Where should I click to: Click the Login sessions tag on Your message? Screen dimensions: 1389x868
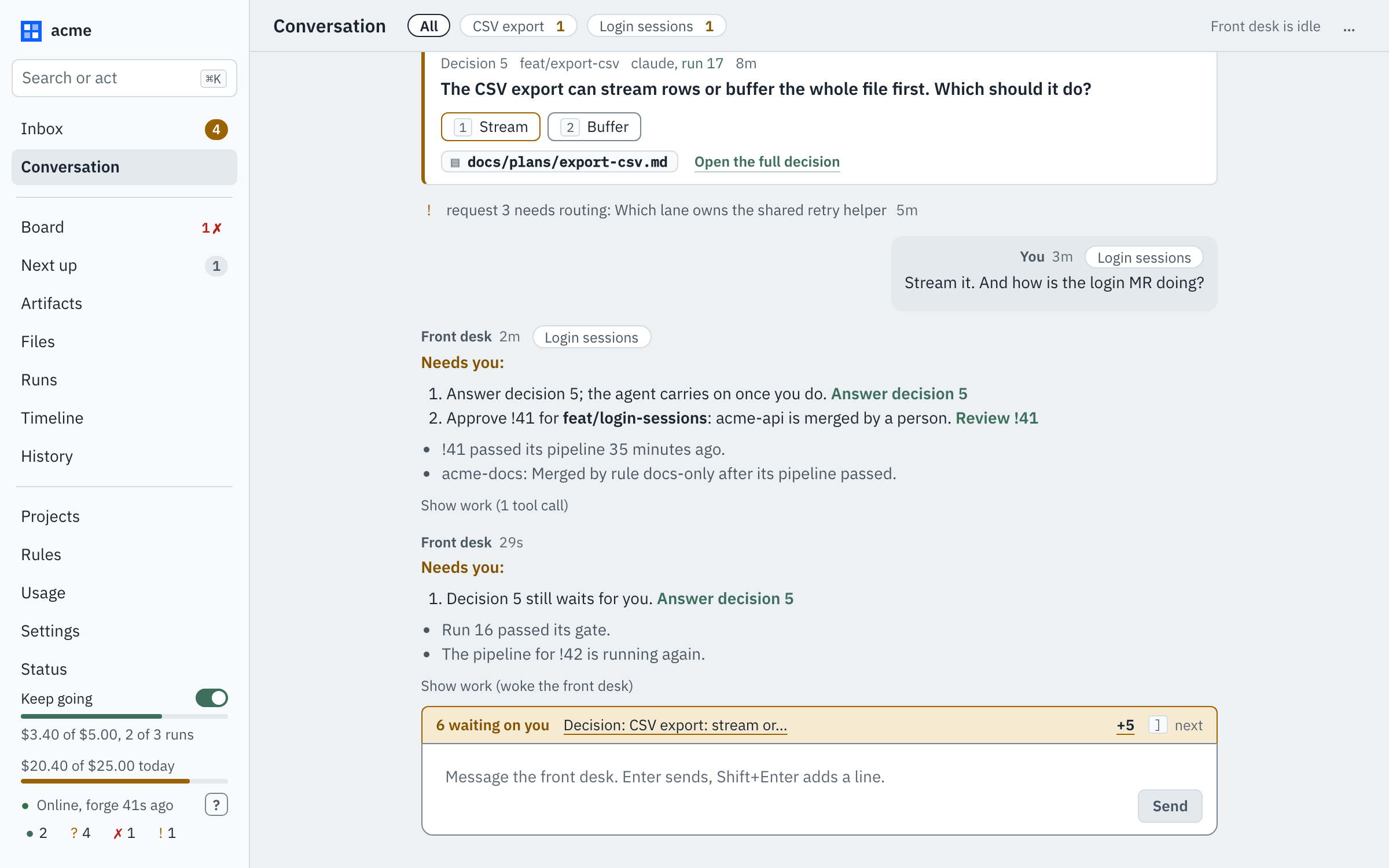[x=1144, y=258]
